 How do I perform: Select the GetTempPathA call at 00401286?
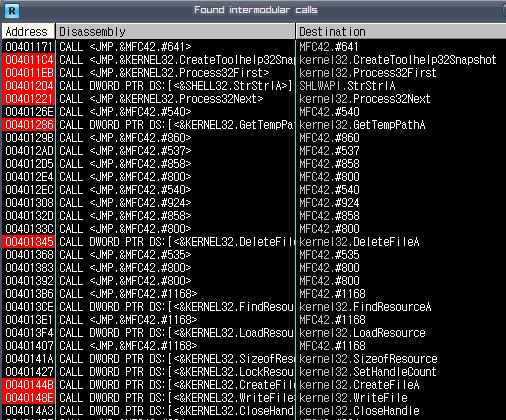pos(254,125)
